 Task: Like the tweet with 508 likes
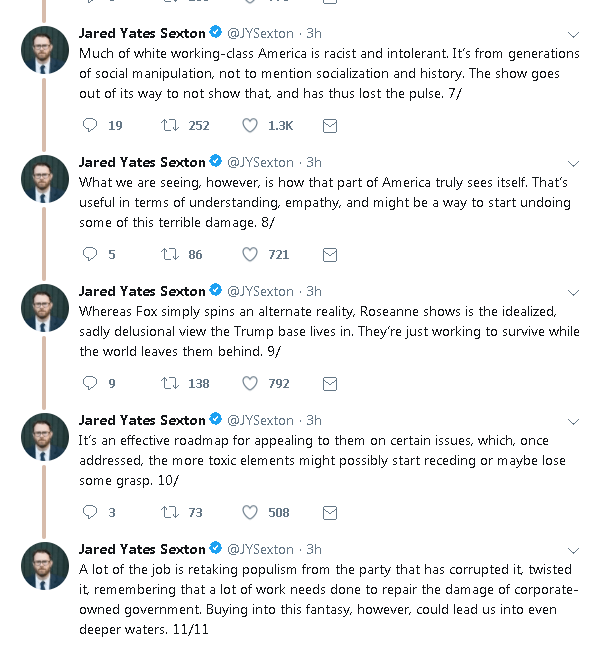(250, 512)
